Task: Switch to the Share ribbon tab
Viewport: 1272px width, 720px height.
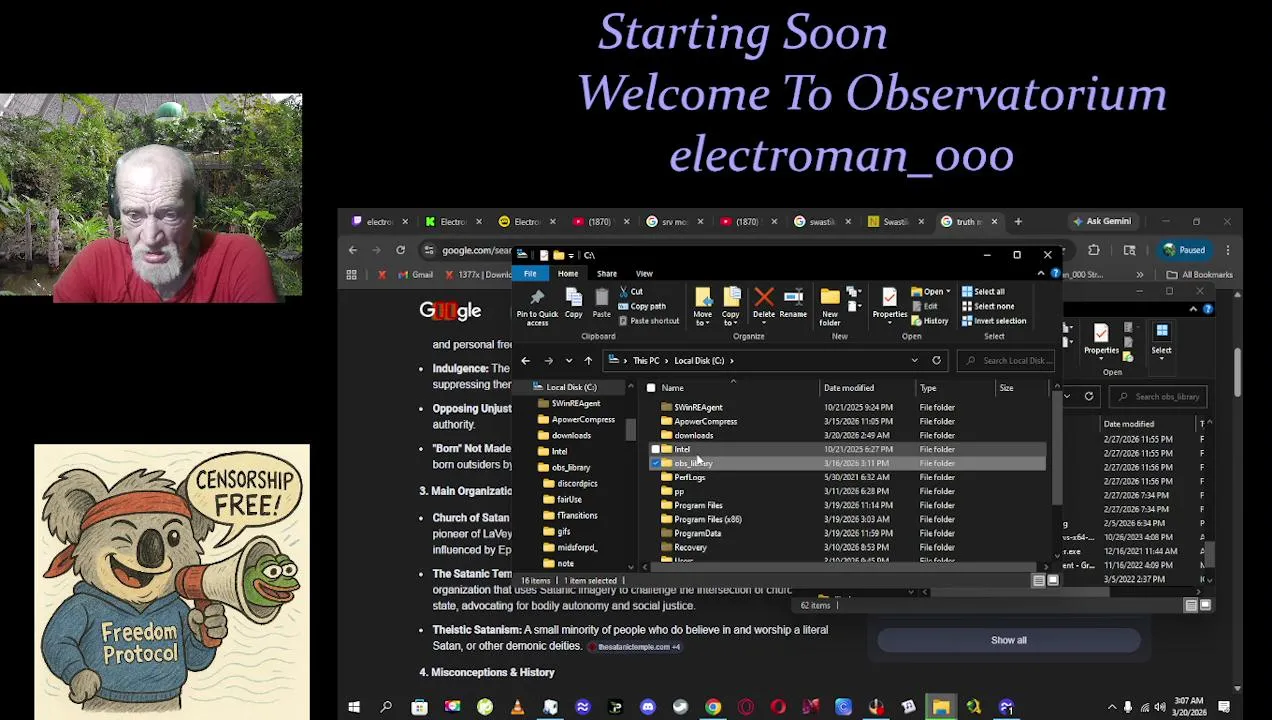Action: 607,274
